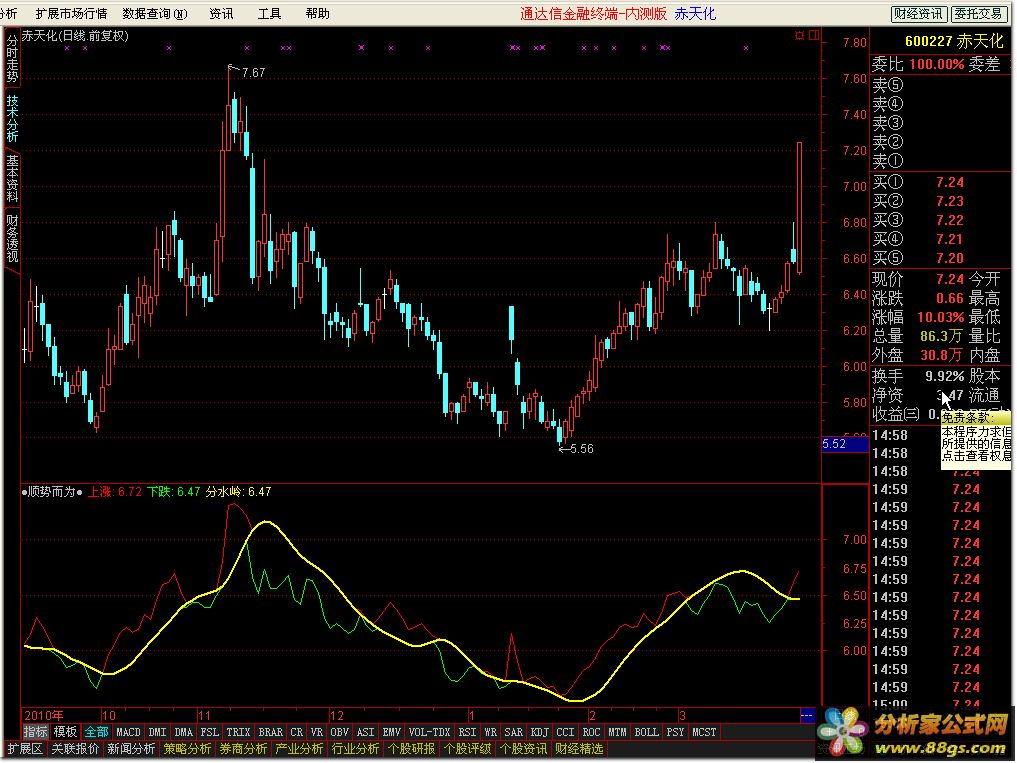This screenshot has width=1017, height=763.
Task: Switch indicator to CR
Action: click(296, 732)
